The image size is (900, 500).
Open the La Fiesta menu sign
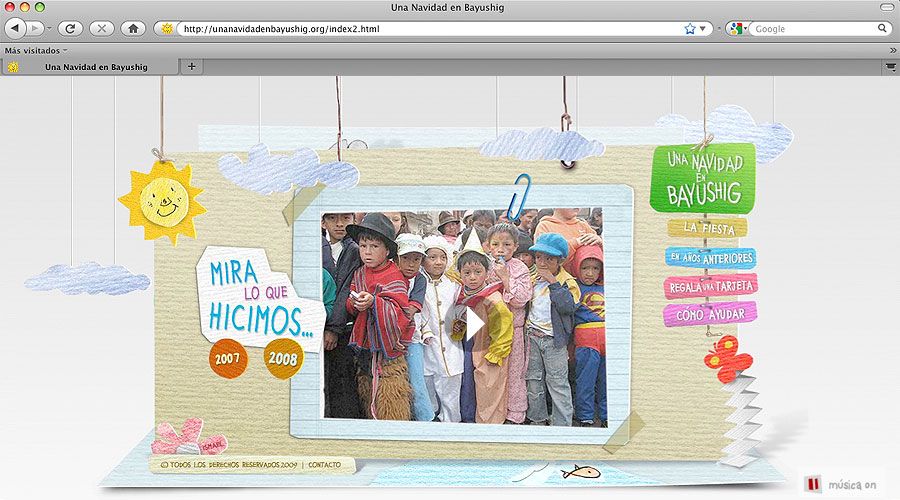[x=708, y=228]
